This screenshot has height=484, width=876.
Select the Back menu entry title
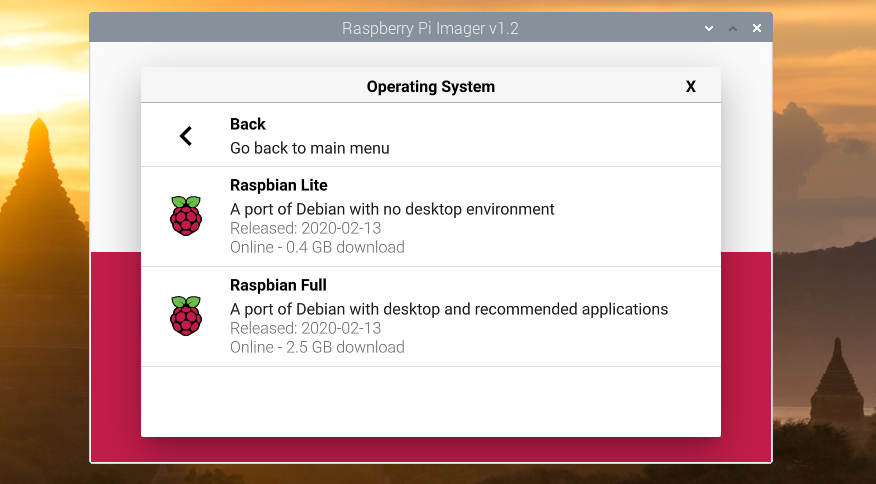[x=247, y=124]
